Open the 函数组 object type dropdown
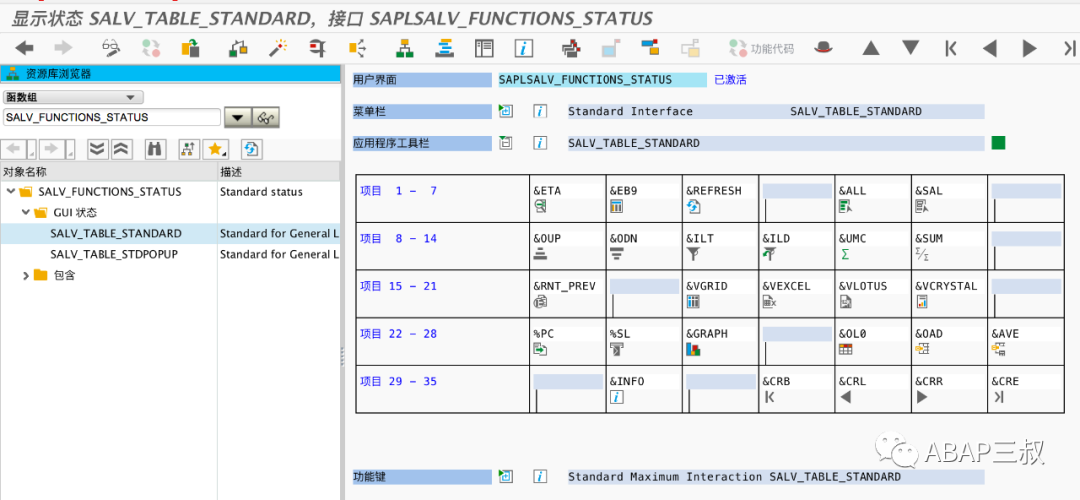This screenshot has height=500, width=1080. [73, 97]
